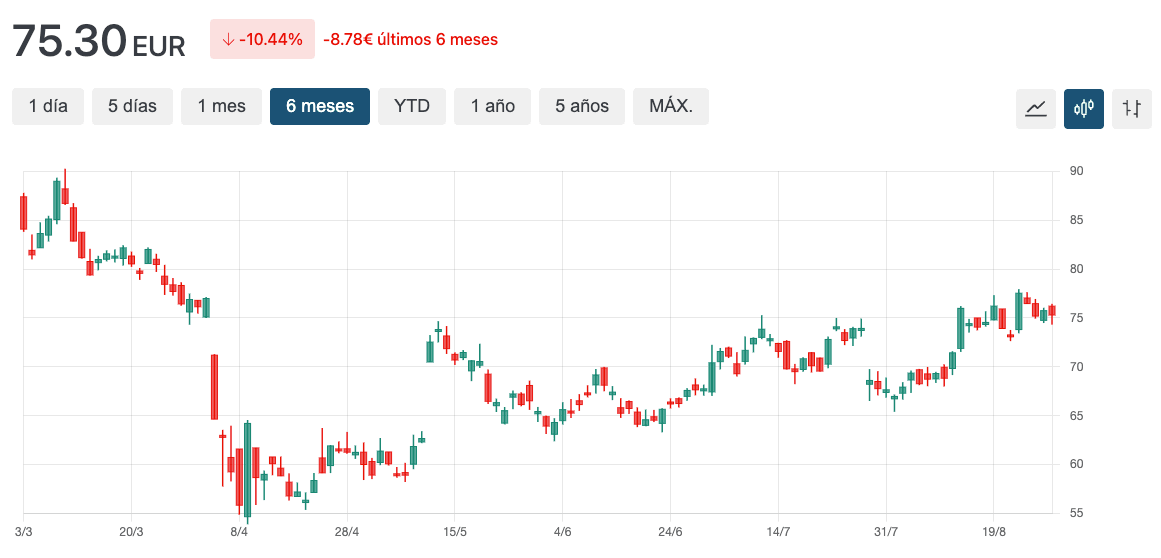Select the 5 días time range

[x=132, y=106]
